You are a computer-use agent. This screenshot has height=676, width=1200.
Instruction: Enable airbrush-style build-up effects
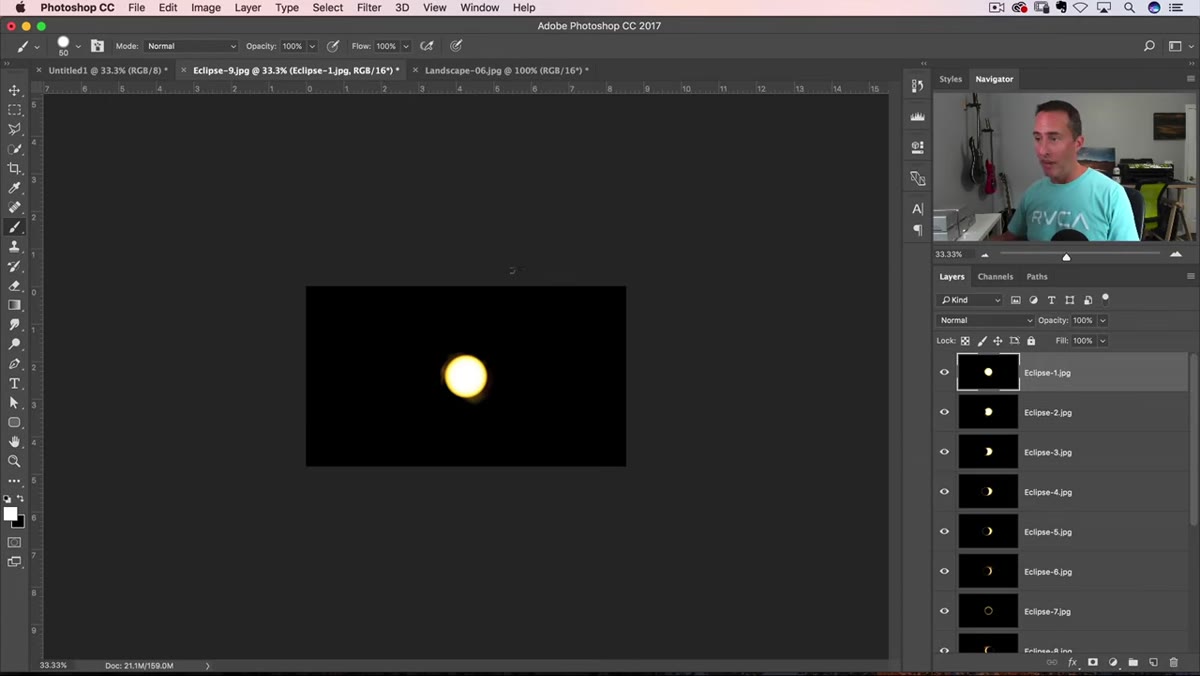coord(427,46)
